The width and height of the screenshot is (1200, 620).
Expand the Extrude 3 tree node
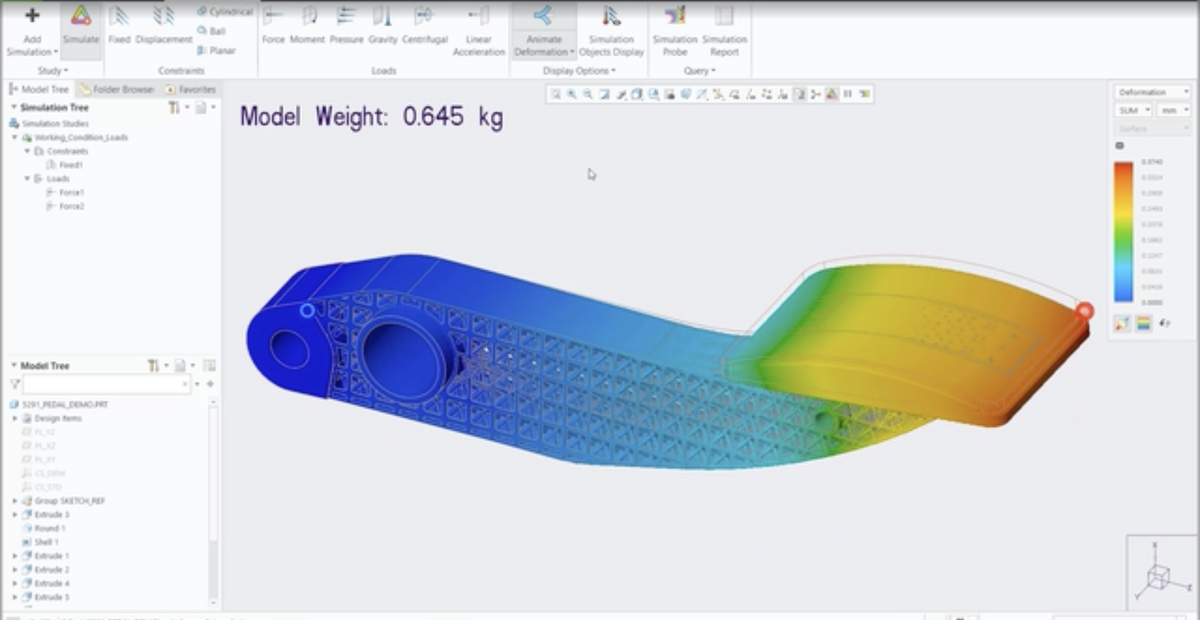(15, 514)
